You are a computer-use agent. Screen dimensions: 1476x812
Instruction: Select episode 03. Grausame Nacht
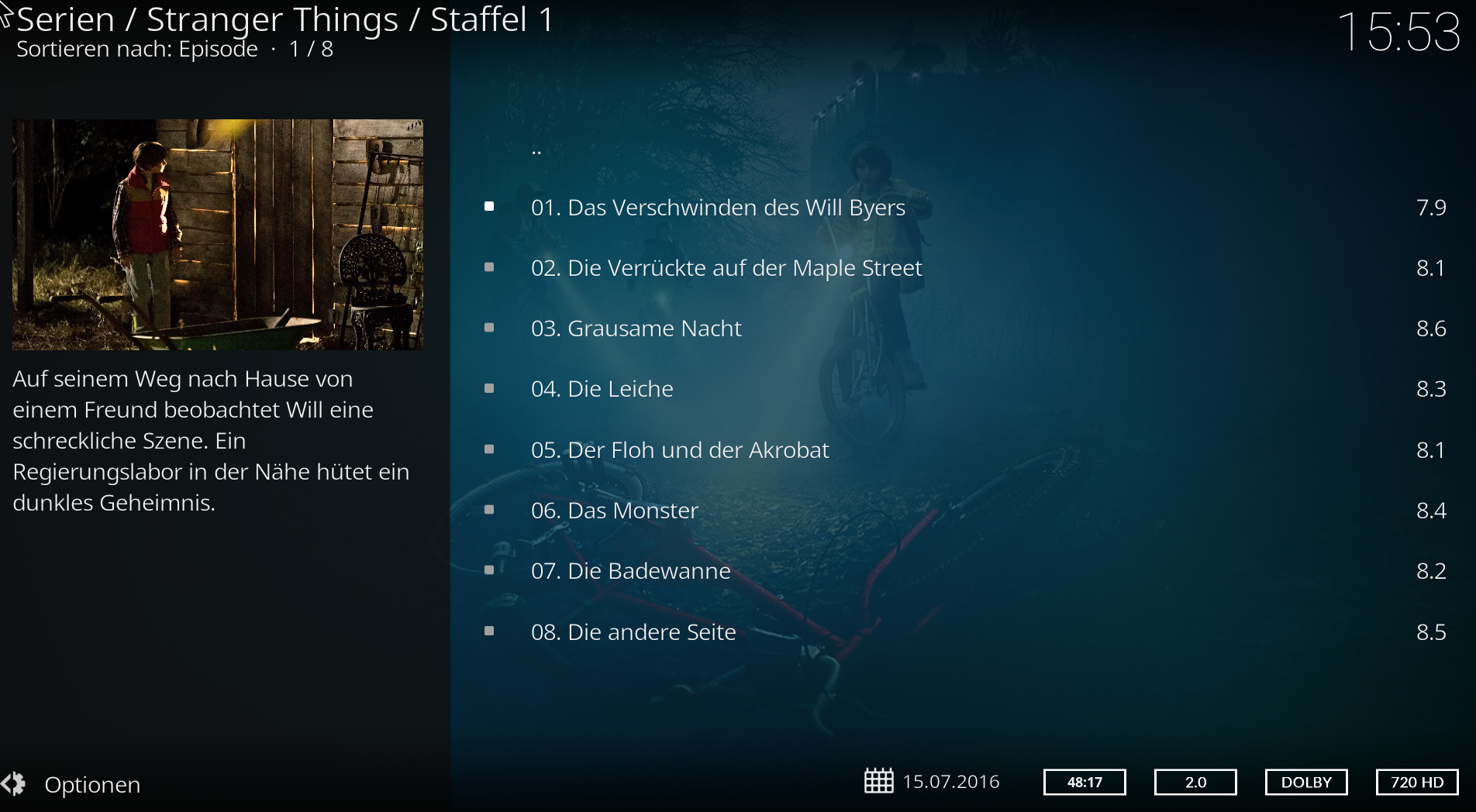(963, 328)
